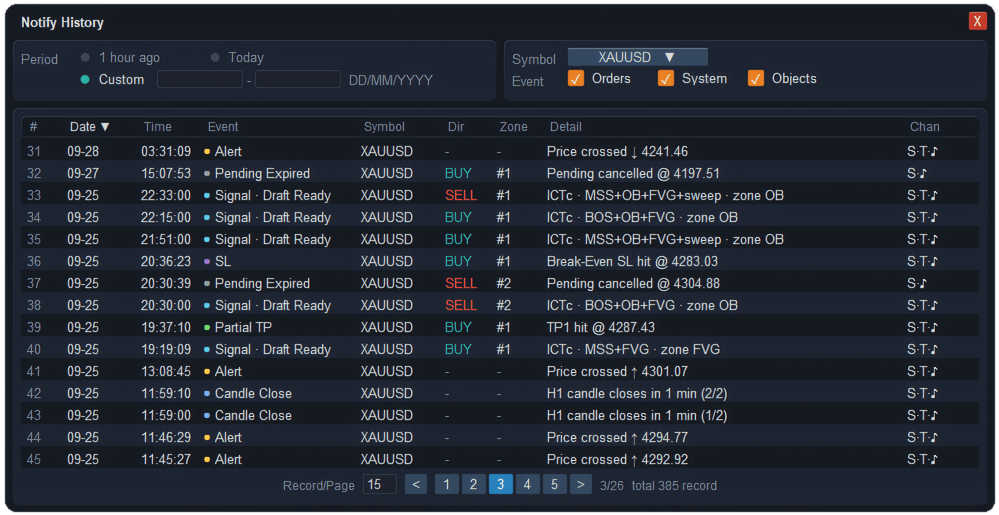The height and width of the screenshot is (515, 999).
Task: Click the green Partial TP dot row 39
Action: point(207,327)
